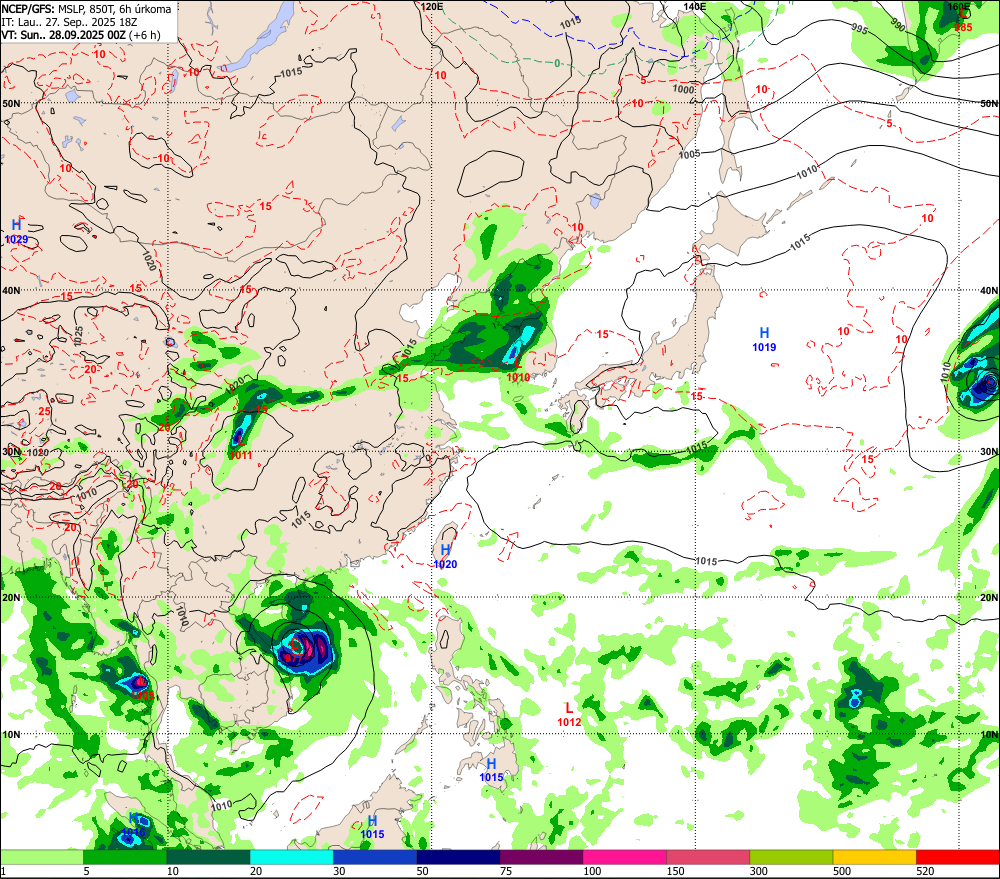
Task: Click the 1011 low label over central China
Action: click(240, 455)
